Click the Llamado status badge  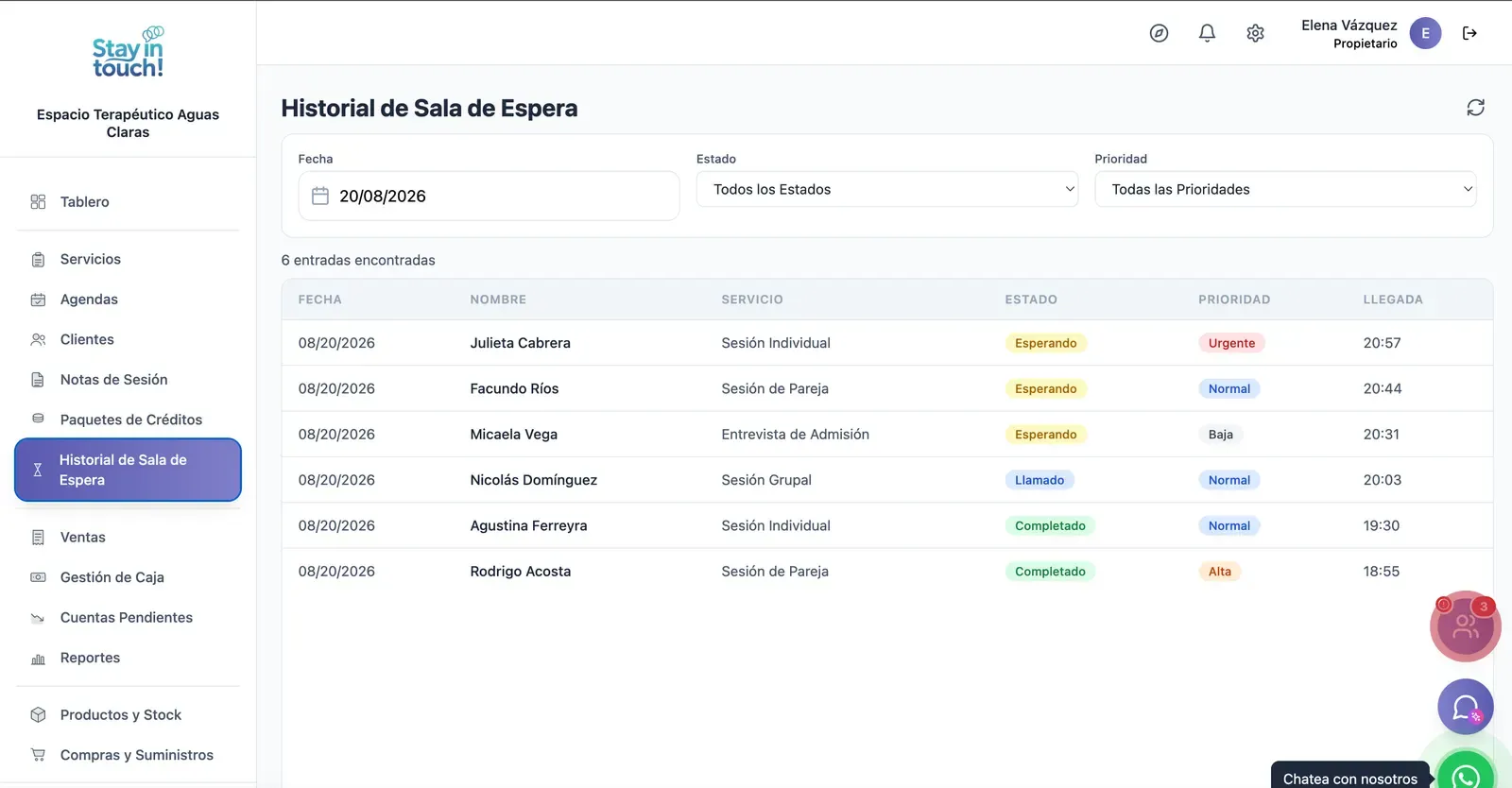coord(1039,480)
